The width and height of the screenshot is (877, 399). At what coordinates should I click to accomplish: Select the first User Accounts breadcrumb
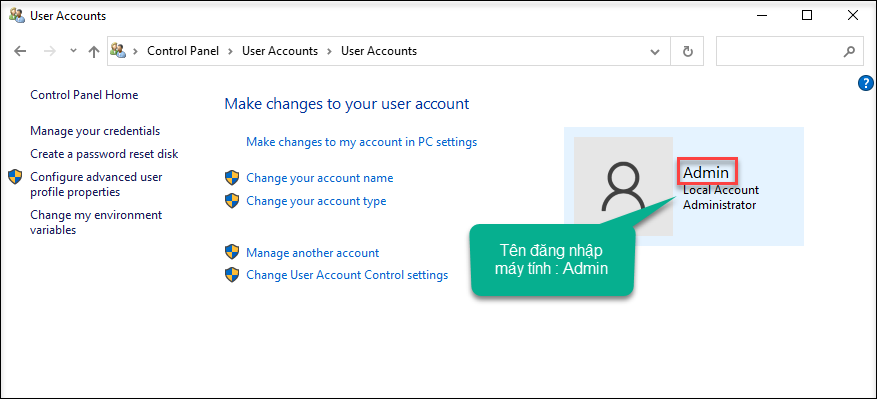pyautogui.click(x=280, y=51)
